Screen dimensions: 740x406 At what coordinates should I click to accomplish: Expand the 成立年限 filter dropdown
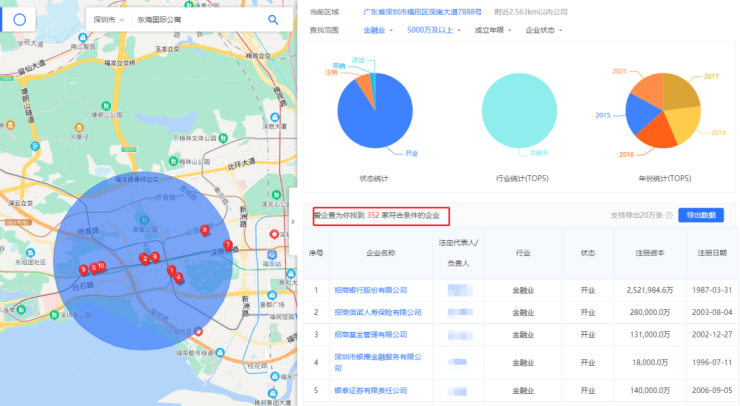494,31
